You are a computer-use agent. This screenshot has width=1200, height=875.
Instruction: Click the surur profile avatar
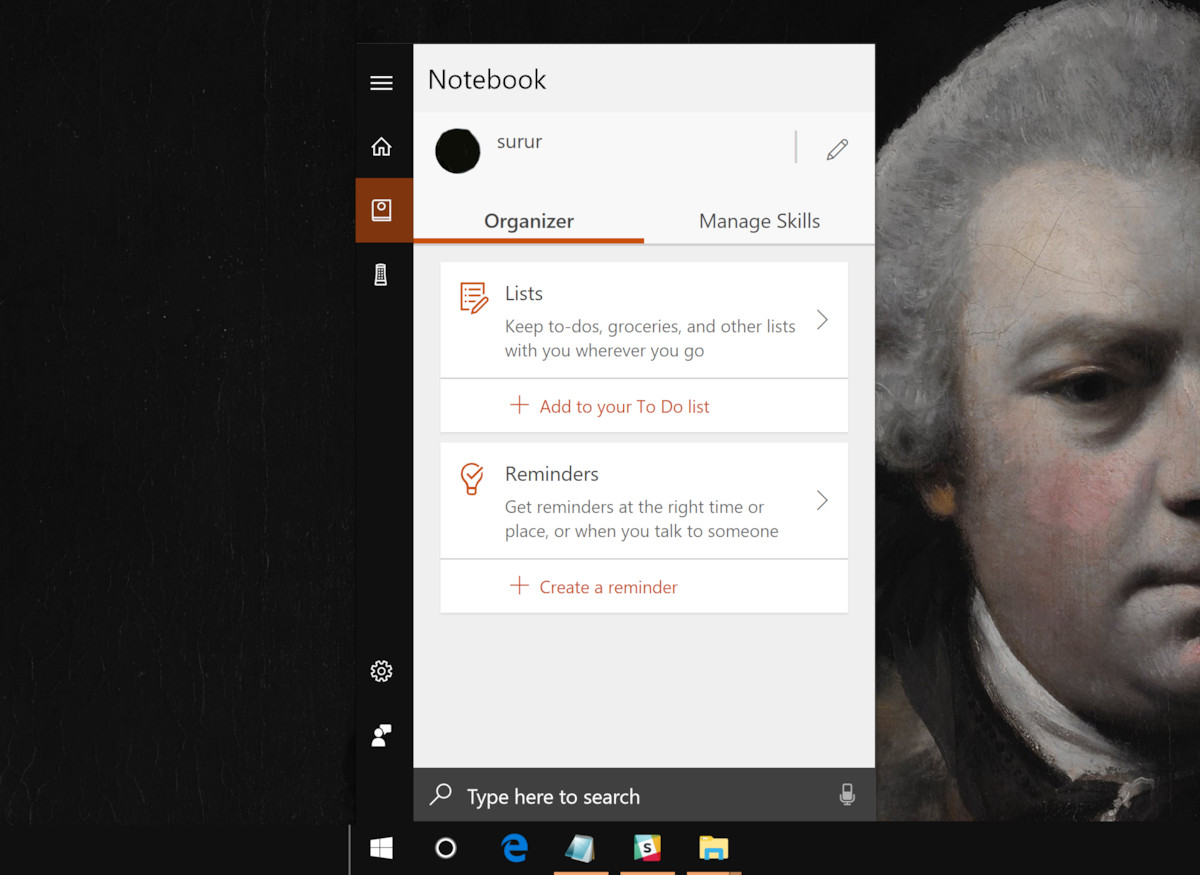point(458,151)
